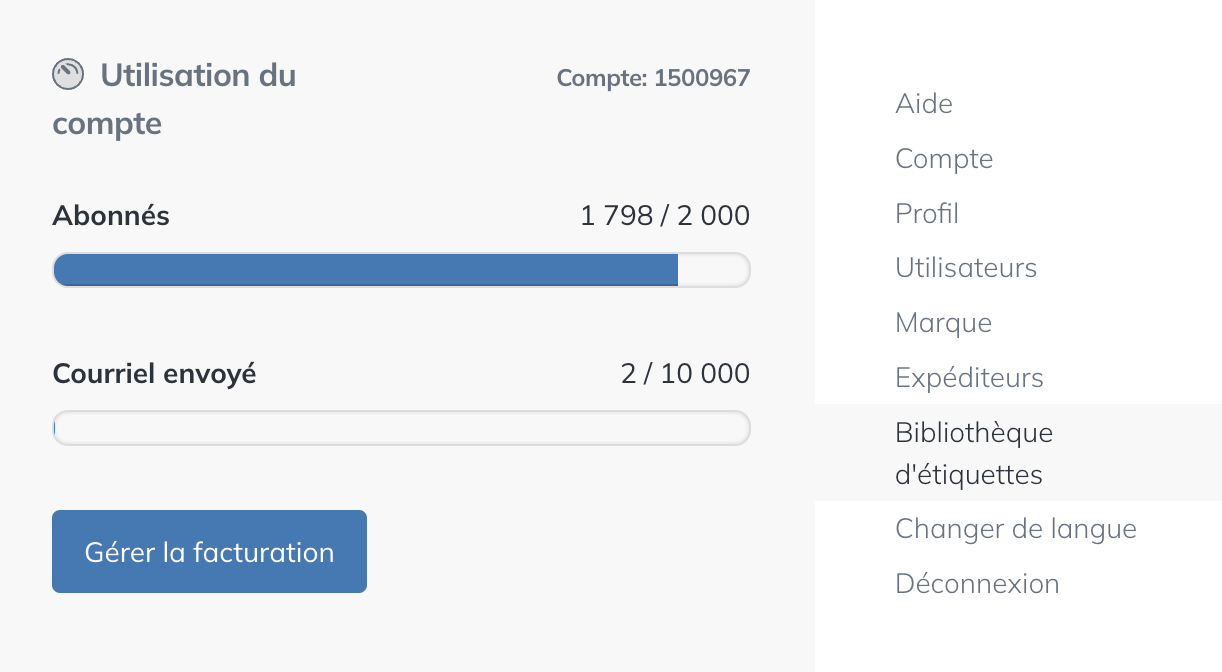1222x672 pixels.
Task: Select Utilisateurs in the menu
Action: click(966, 268)
